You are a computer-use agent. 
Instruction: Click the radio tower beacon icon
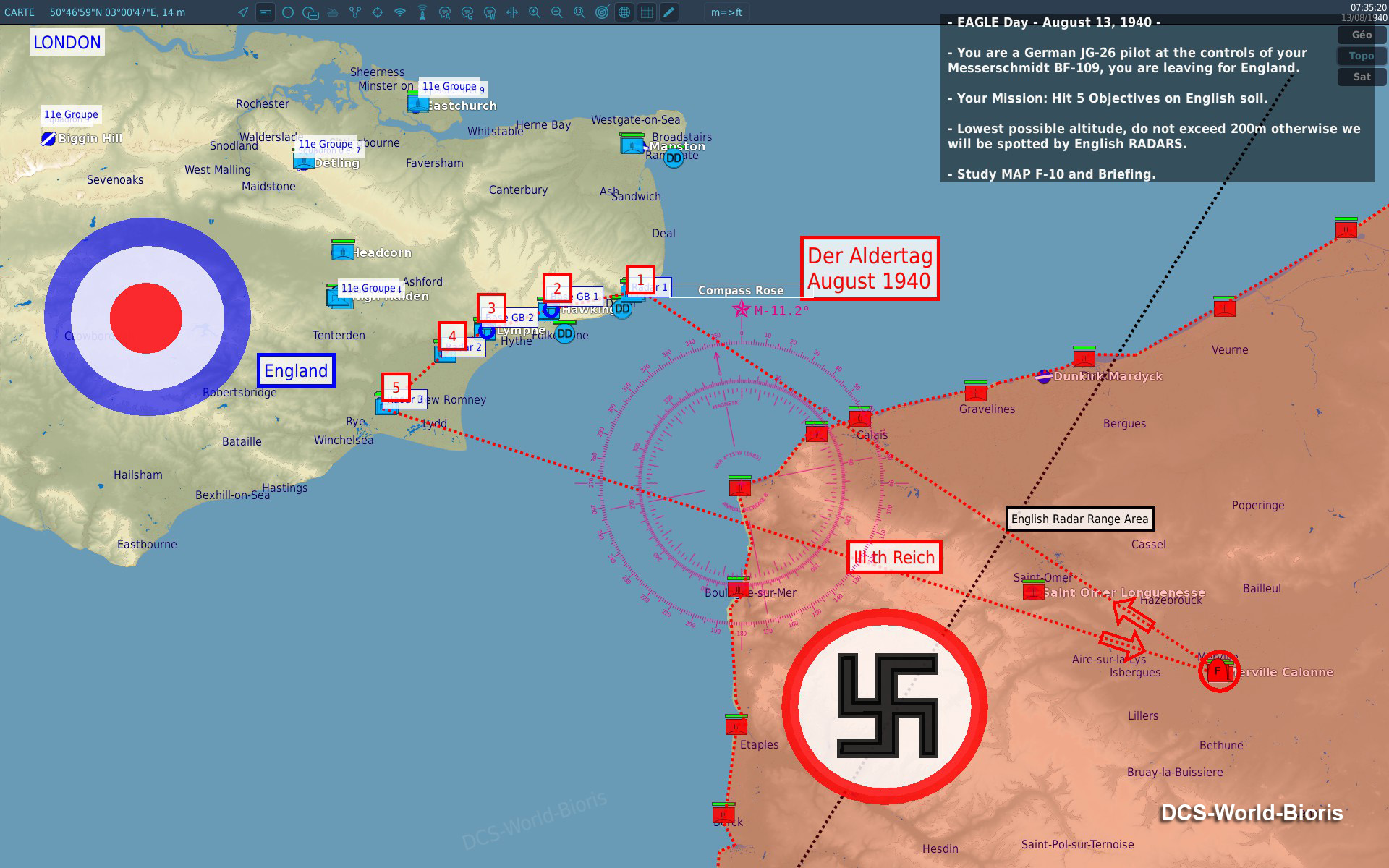[422, 12]
